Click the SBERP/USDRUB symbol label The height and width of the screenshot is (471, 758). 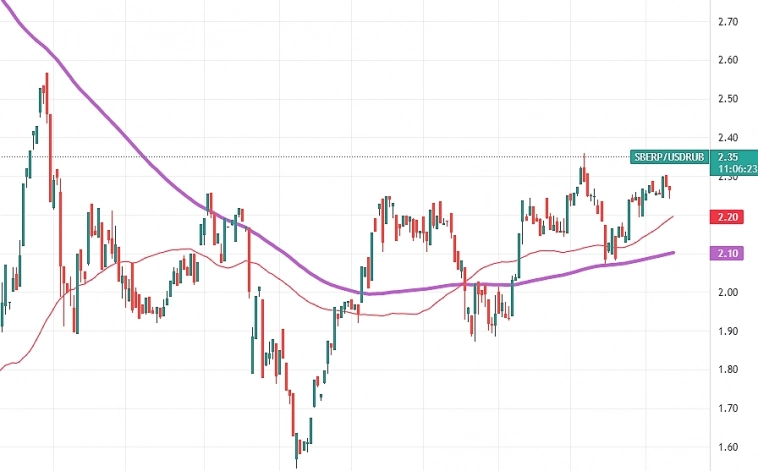pos(670,157)
